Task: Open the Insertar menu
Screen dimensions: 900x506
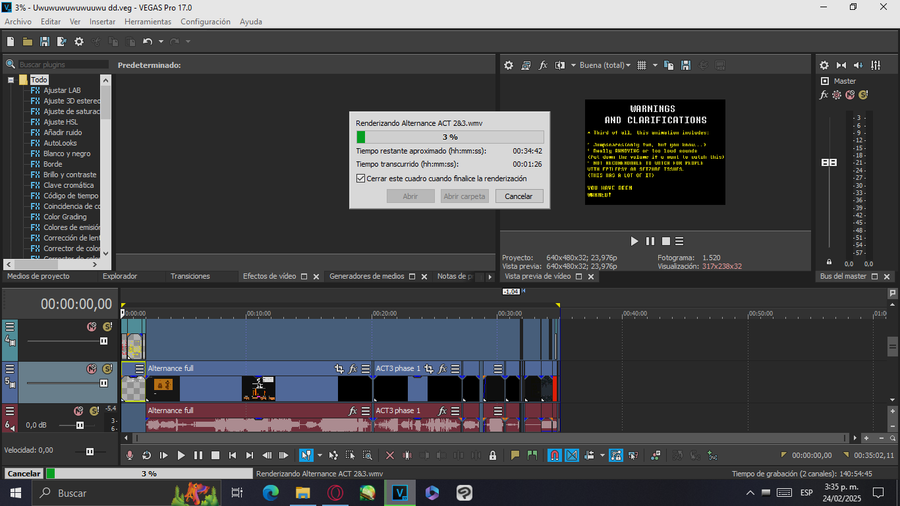Action: click(x=102, y=22)
